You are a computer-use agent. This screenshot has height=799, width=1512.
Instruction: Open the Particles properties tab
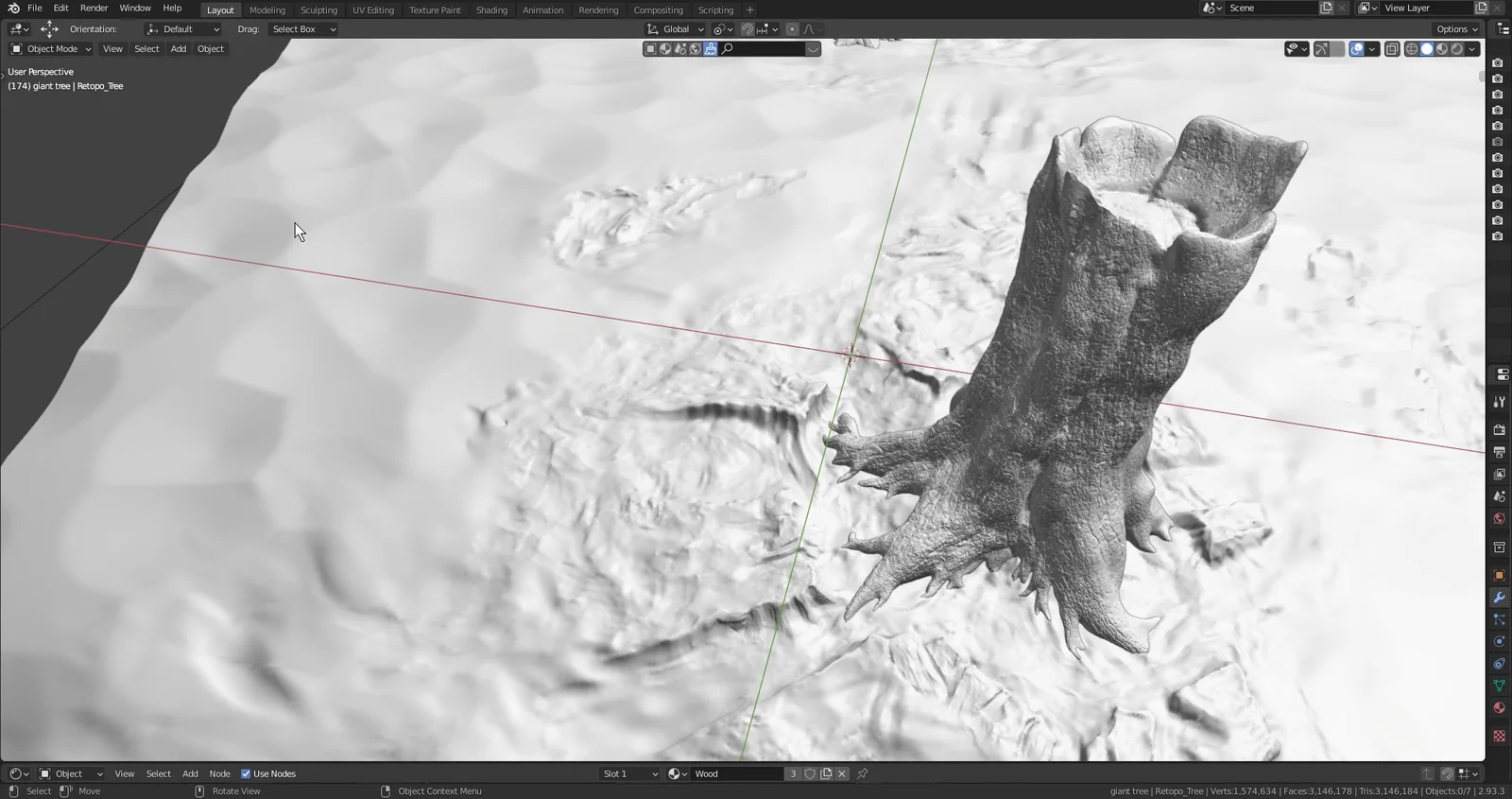click(1499, 619)
